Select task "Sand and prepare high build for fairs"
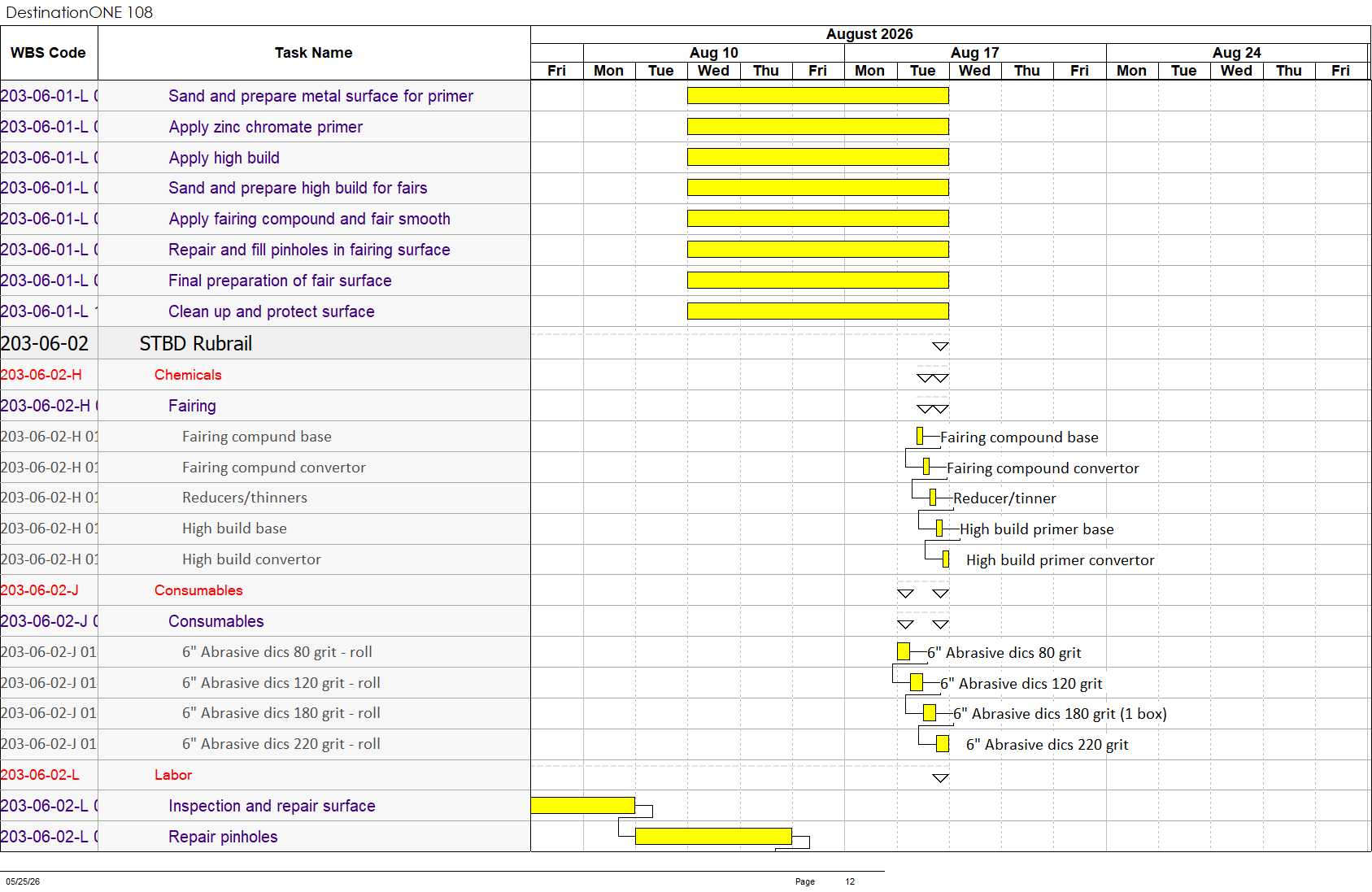Image resolution: width=1372 pixels, height=892 pixels. click(x=298, y=188)
